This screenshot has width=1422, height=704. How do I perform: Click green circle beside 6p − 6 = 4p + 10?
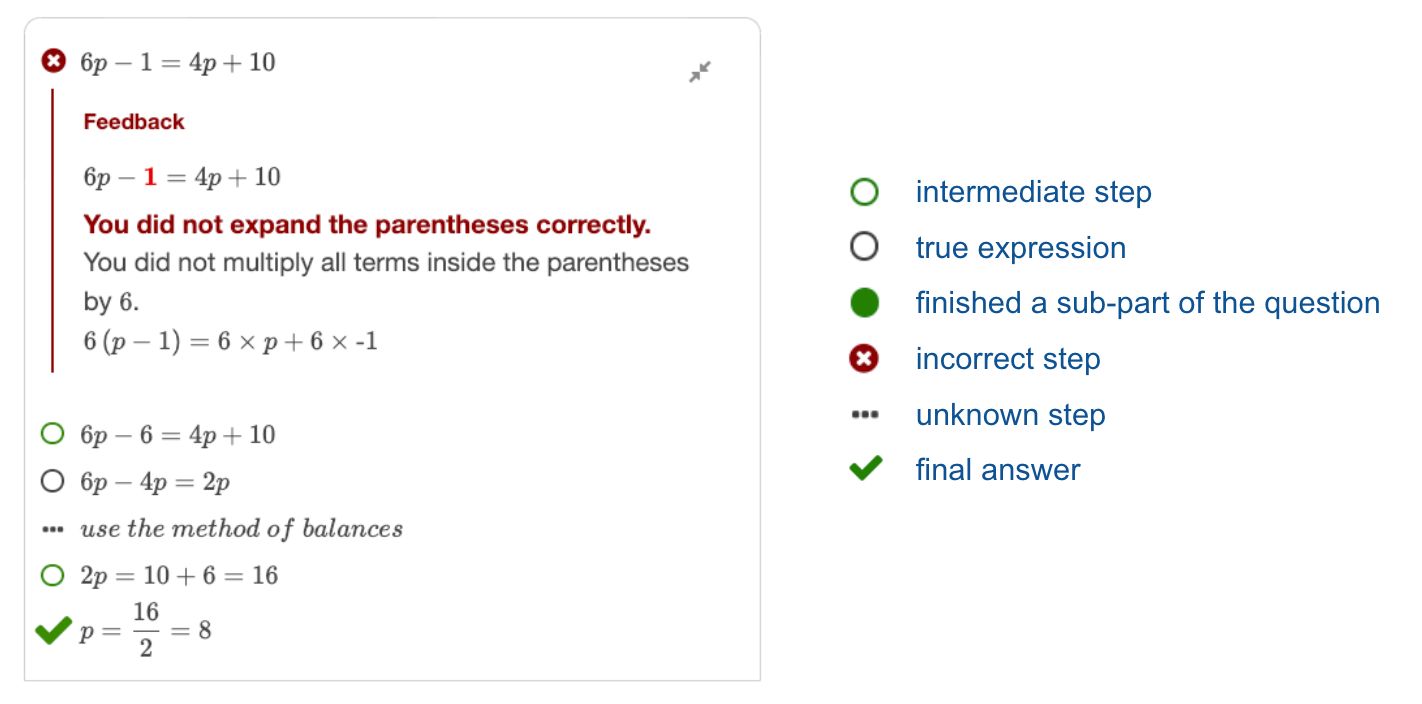point(52,434)
